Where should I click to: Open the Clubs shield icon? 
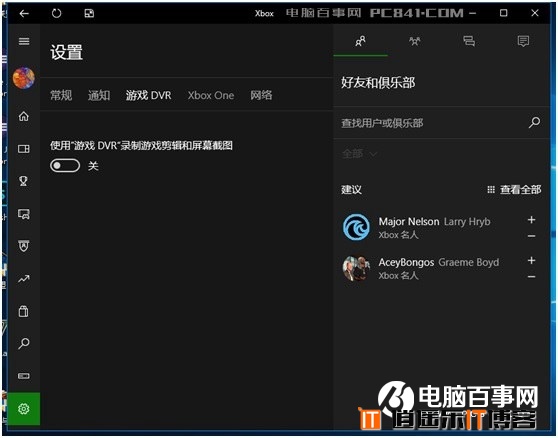23,246
